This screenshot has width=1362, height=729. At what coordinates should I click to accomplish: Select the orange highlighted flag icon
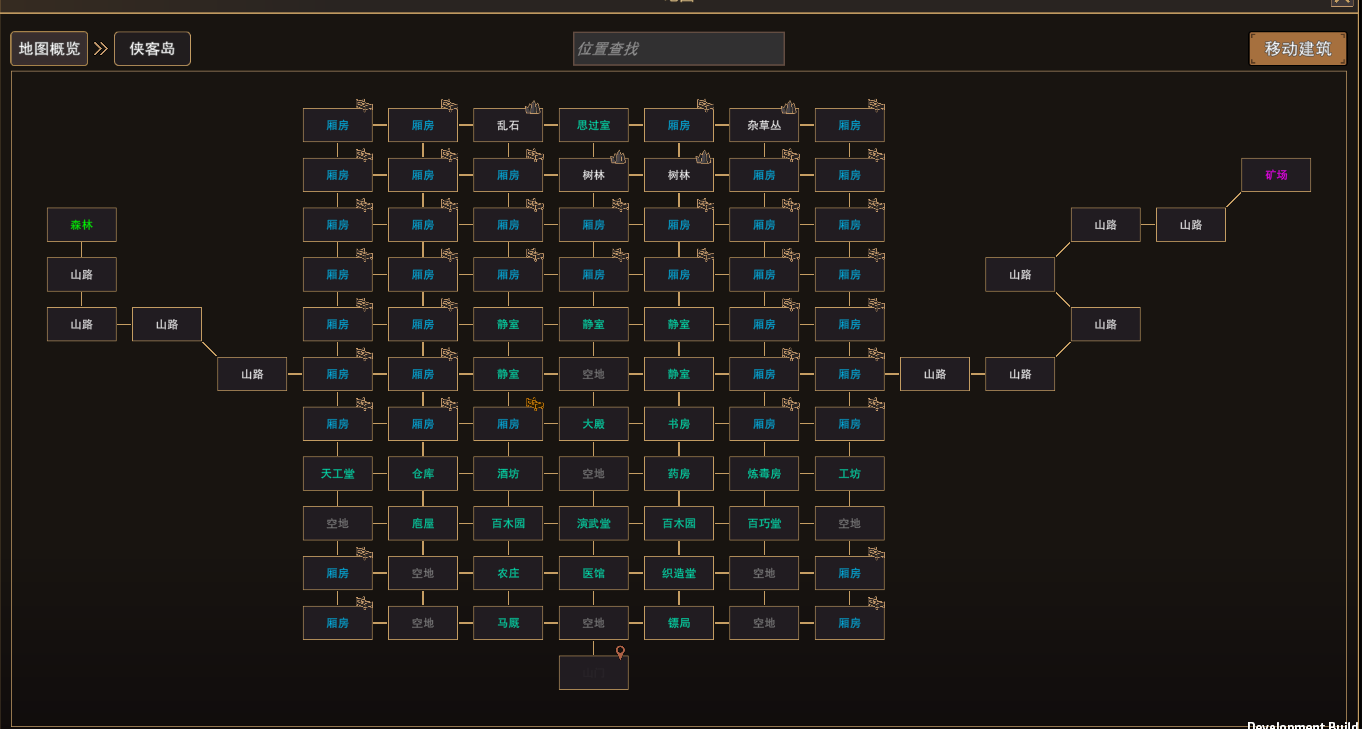point(534,404)
